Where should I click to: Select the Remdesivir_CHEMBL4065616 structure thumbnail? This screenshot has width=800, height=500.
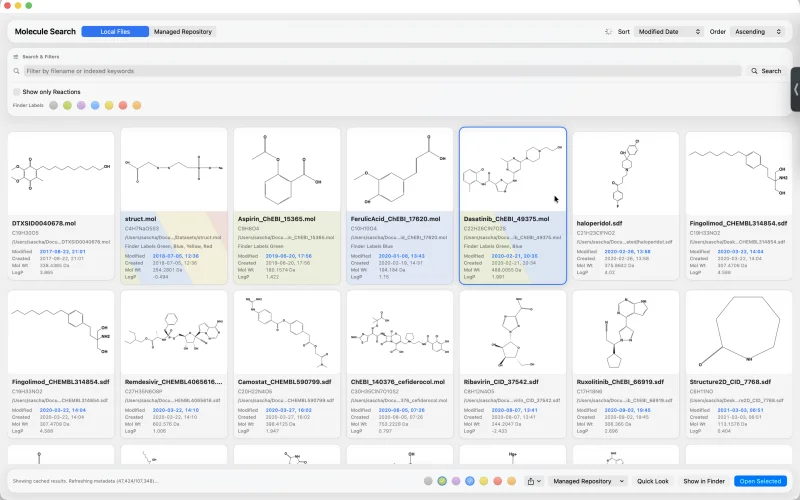(174, 332)
